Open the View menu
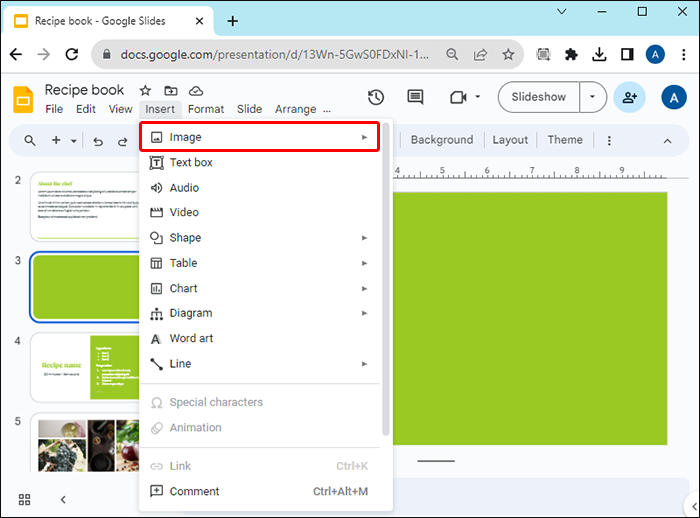Viewport: 700px width, 518px height. pos(121,109)
